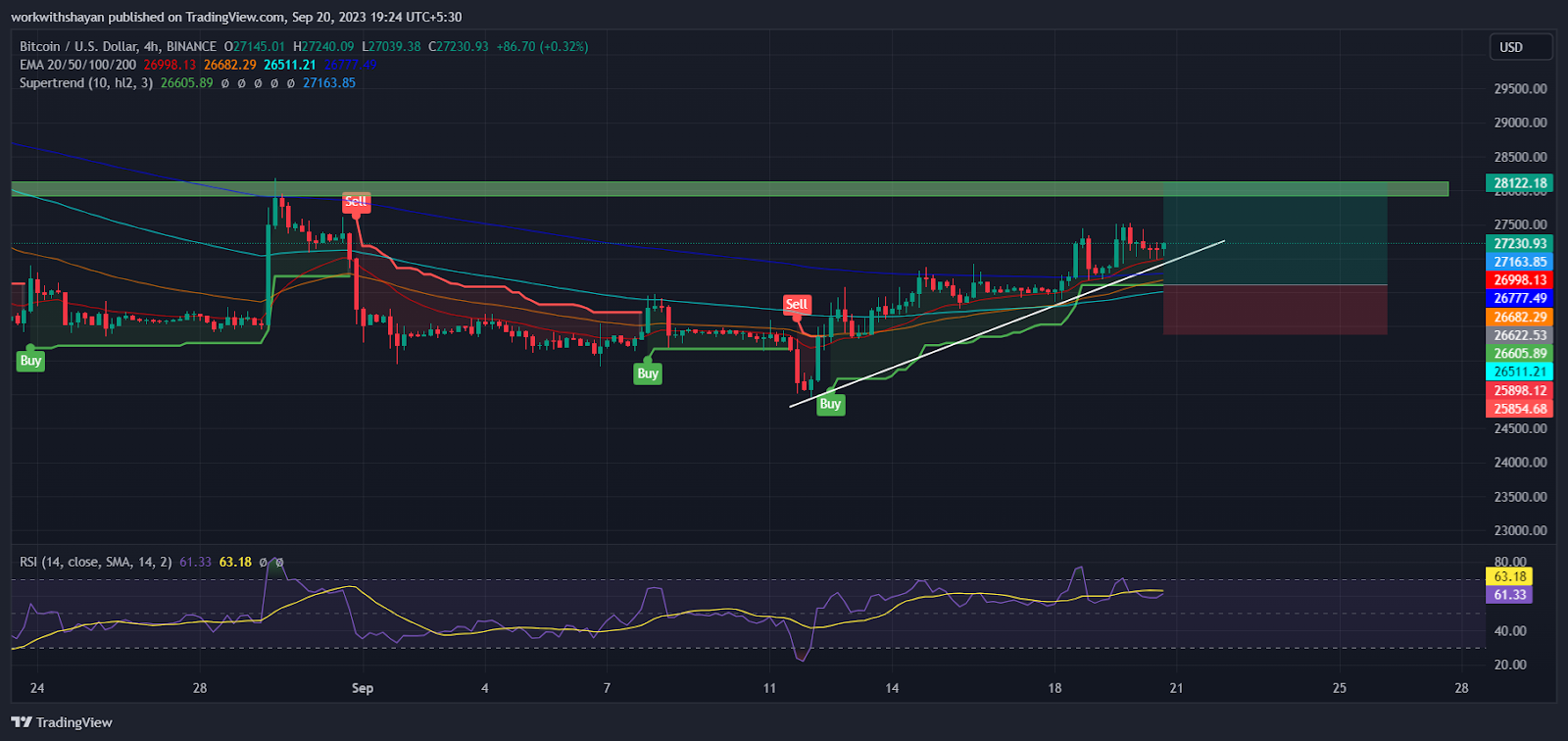The width and height of the screenshot is (1568, 741).
Task: Select the white ascending trendline
Action: point(1006,322)
